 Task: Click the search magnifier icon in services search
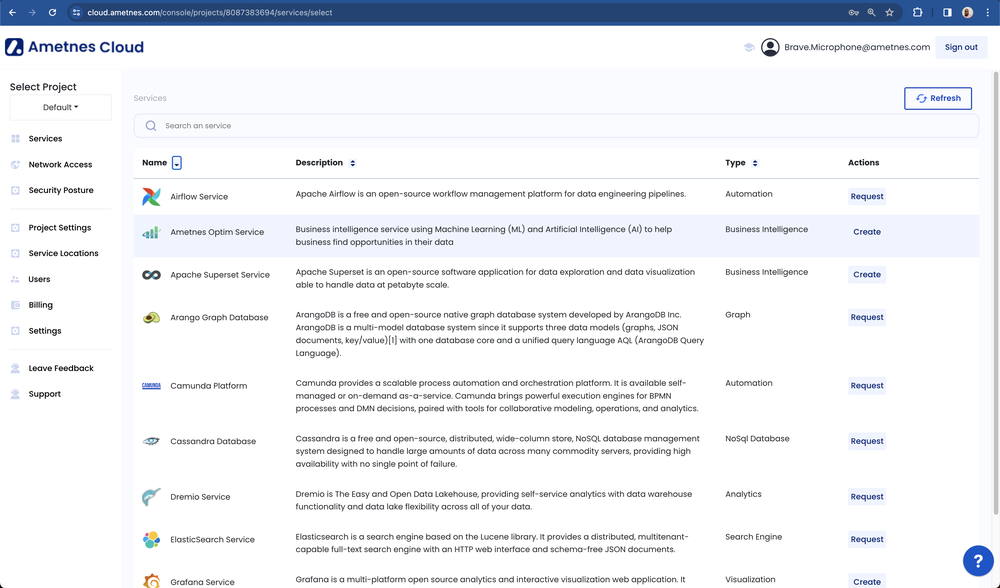coord(151,126)
